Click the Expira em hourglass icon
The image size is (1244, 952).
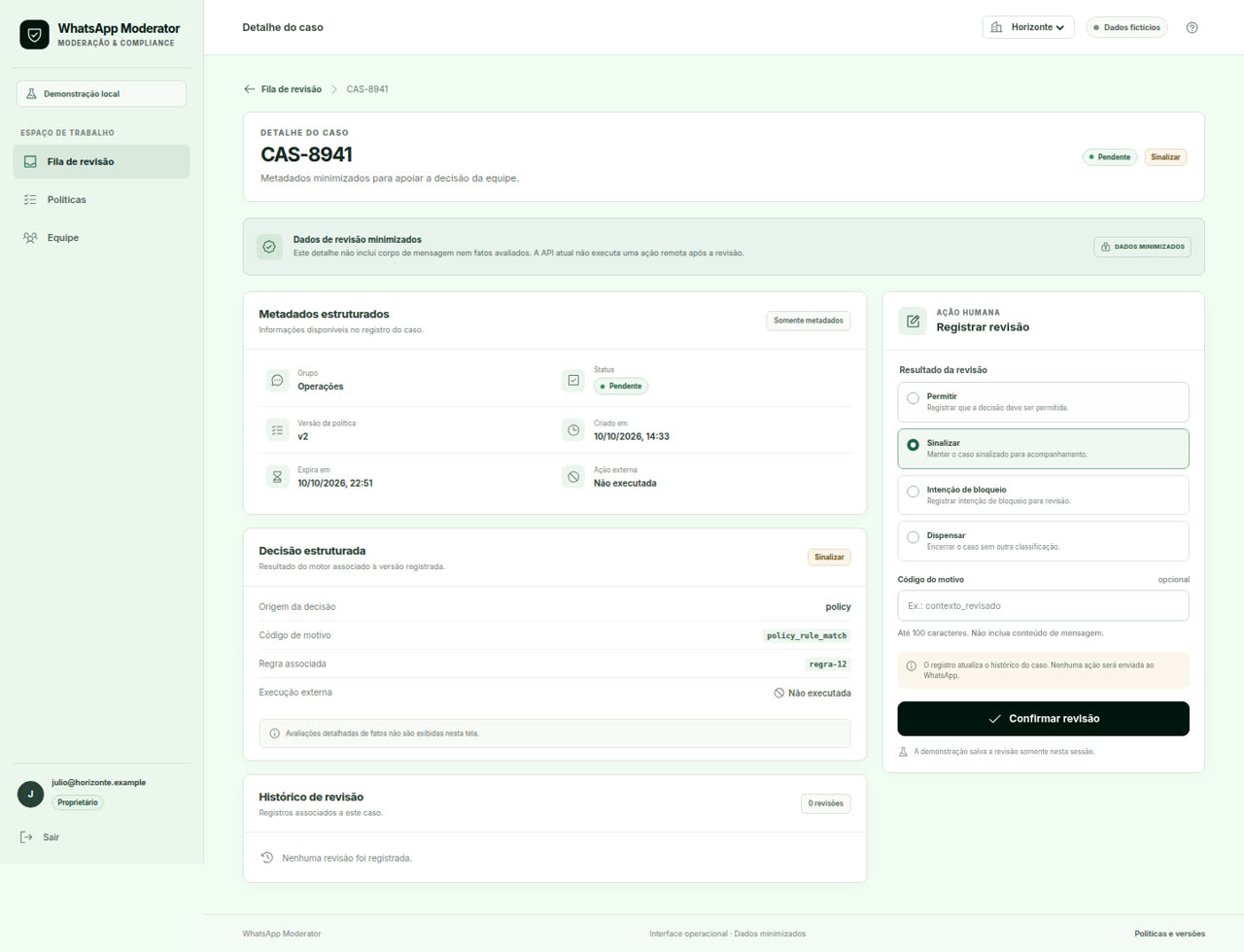click(x=277, y=477)
